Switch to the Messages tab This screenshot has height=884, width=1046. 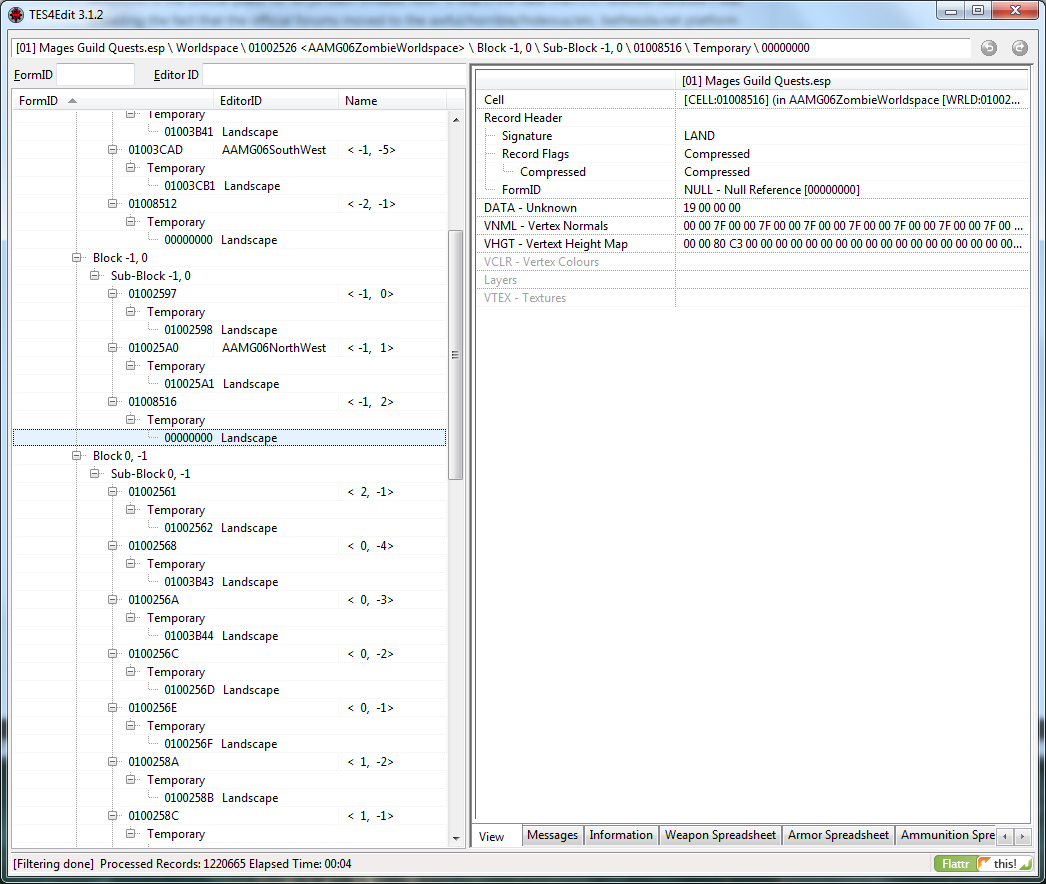click(552, 835)
